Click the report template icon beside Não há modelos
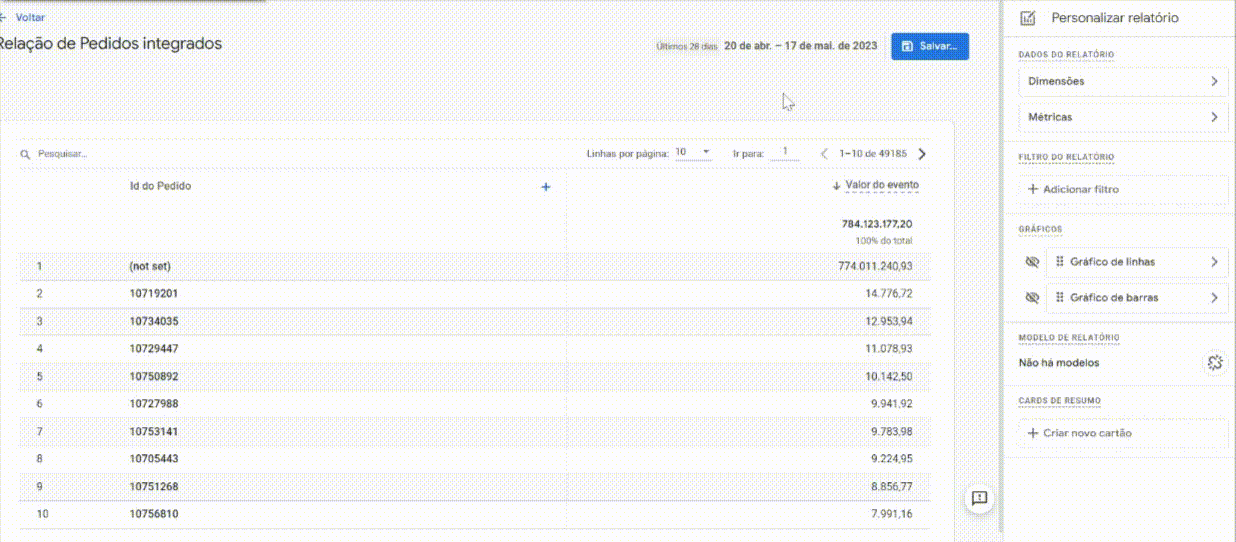The width and height of the screenshot is (1236, 542). click(1215, 363)
